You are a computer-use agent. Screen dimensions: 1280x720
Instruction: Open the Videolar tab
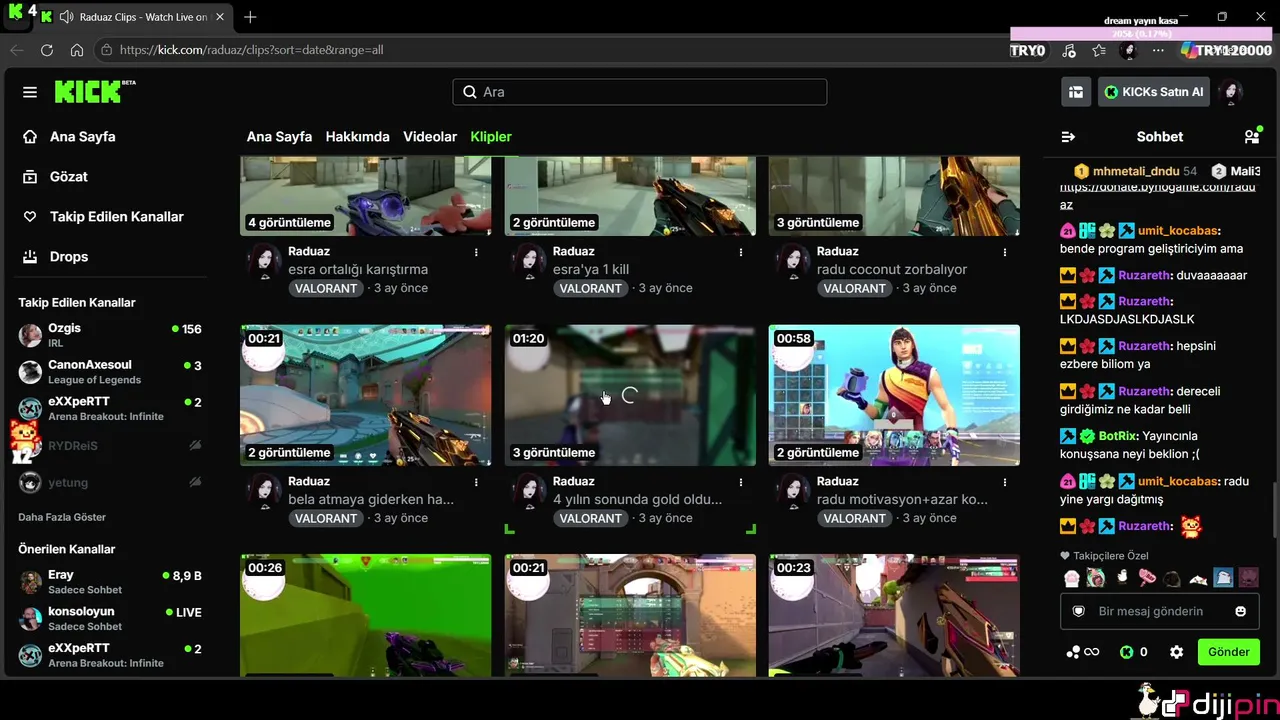tap(430, 137)
